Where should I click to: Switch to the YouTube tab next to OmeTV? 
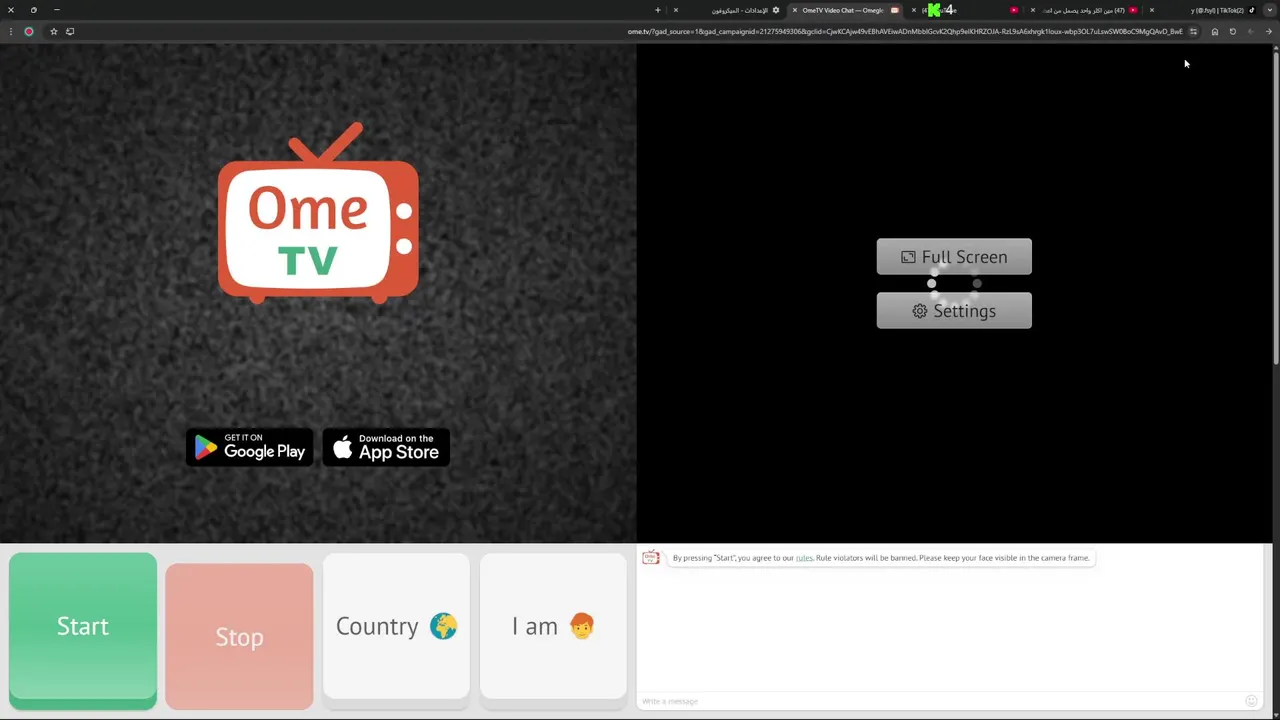[967, 10]
